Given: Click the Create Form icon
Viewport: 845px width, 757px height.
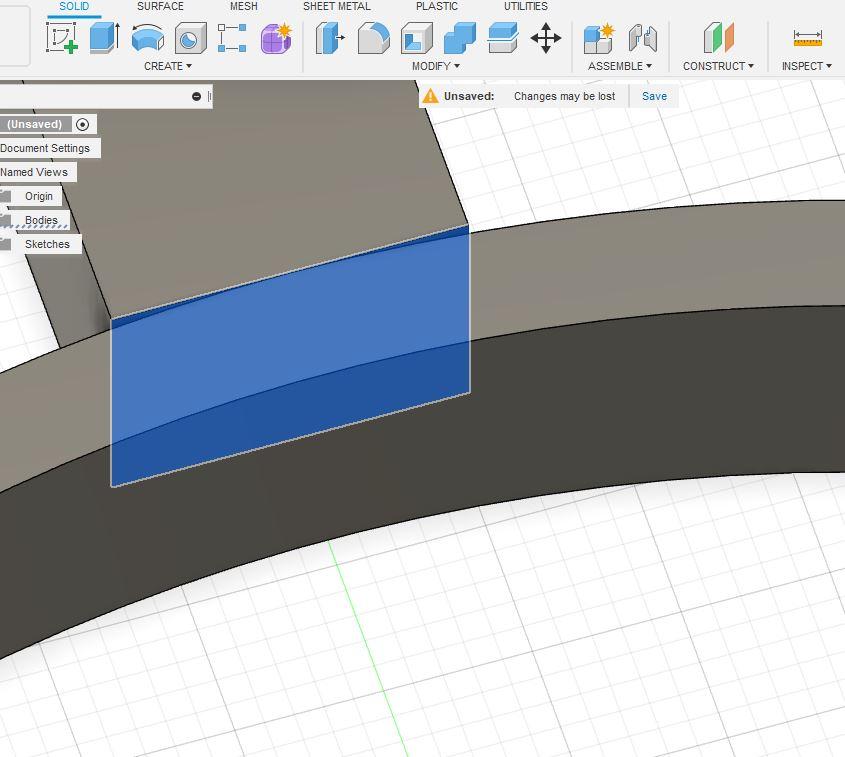Looking at the screenshot, I should coord(276,39).
